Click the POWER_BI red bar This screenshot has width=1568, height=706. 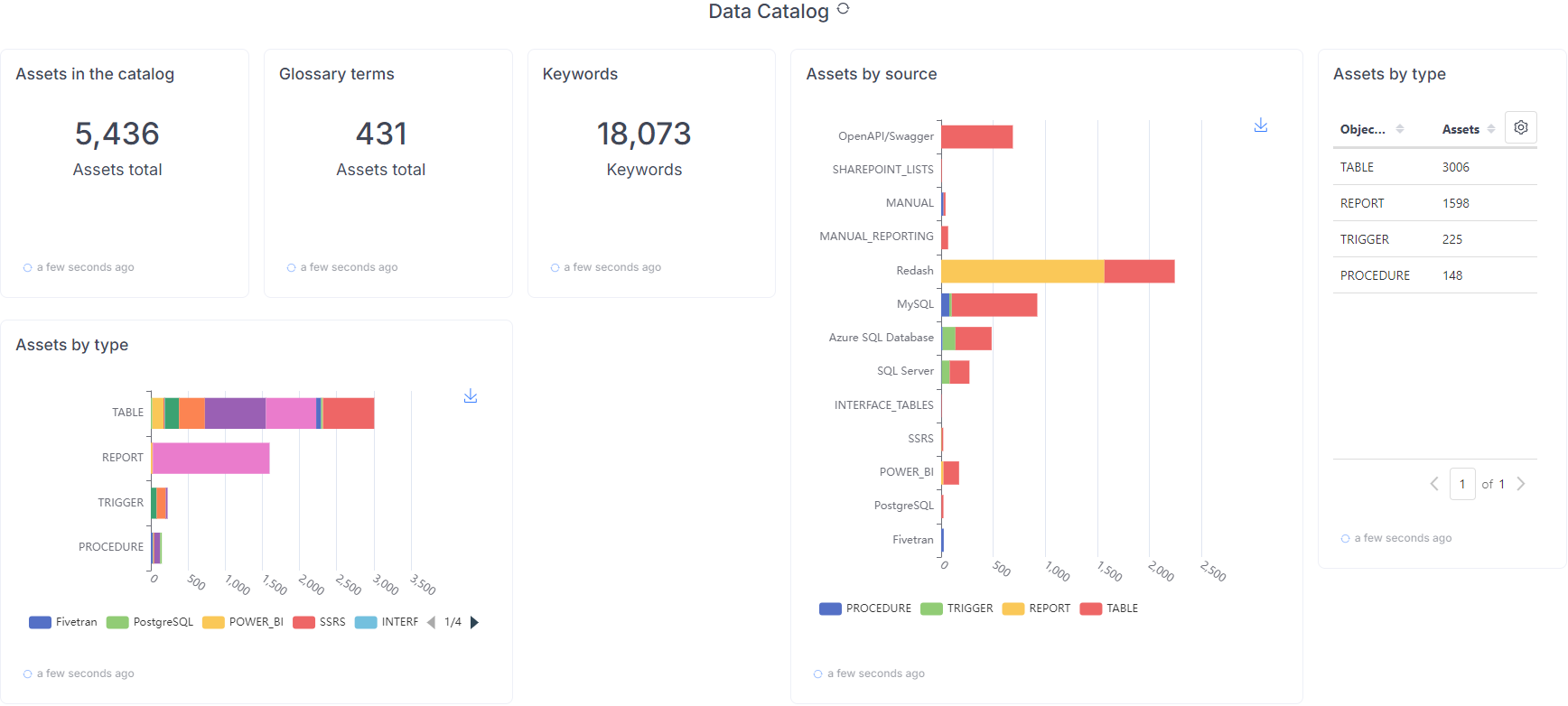951,473
